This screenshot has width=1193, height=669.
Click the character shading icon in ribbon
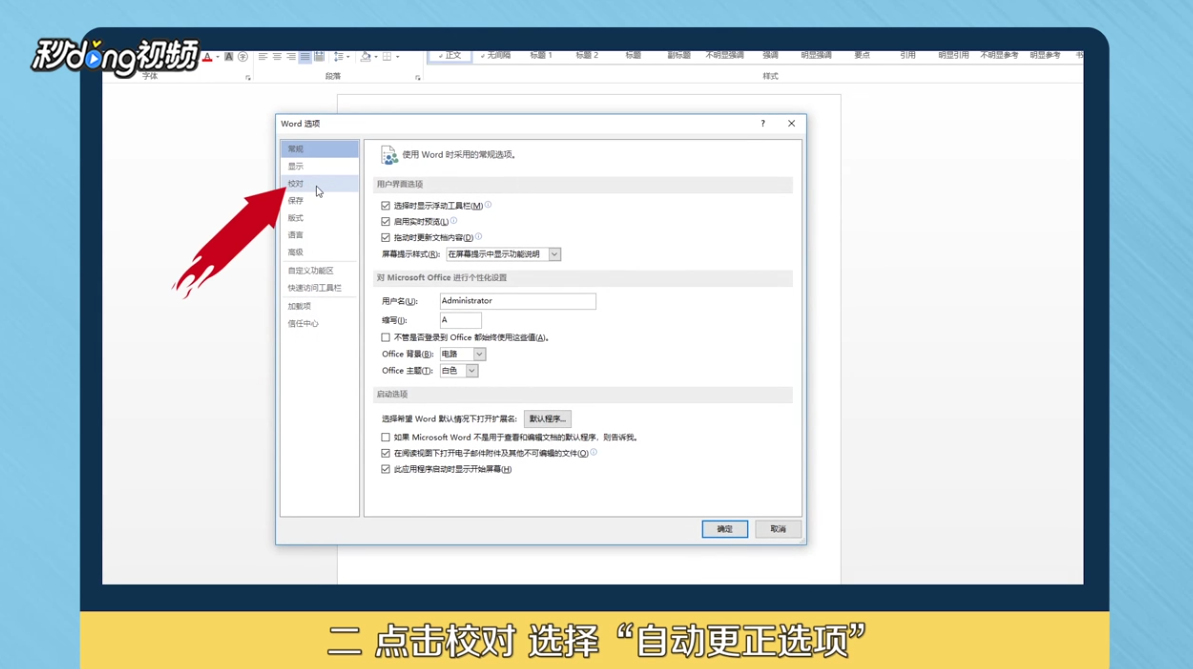coord(228,57)
